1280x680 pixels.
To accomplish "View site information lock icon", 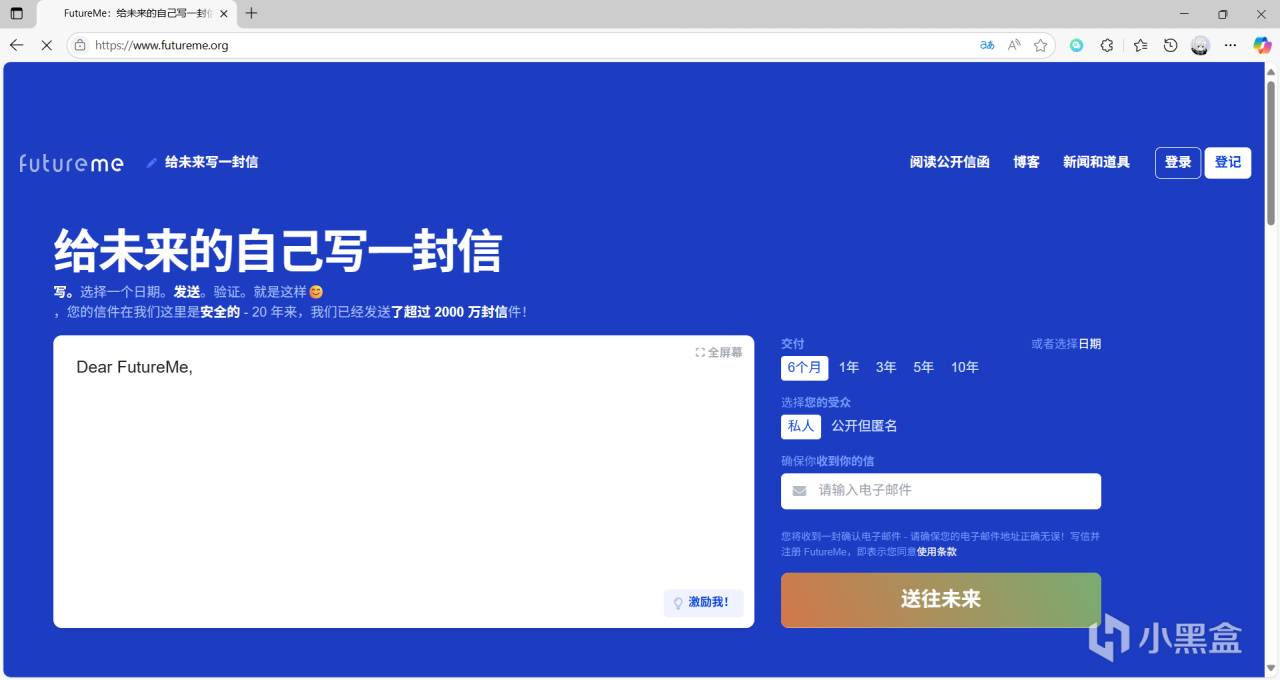I will click(x=81, y=45).
